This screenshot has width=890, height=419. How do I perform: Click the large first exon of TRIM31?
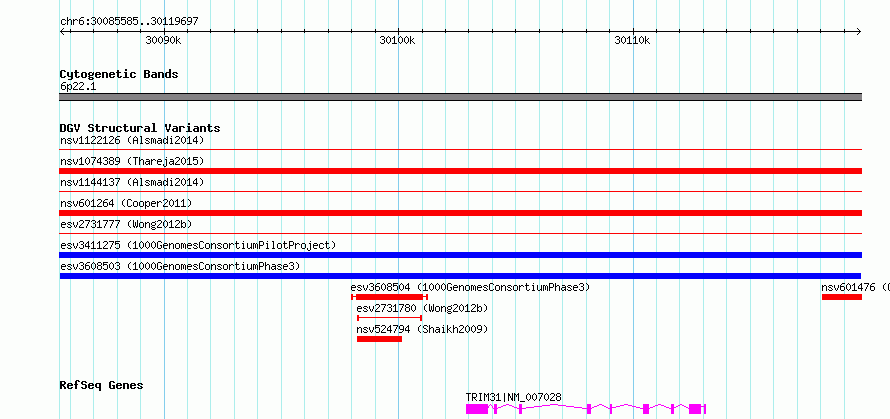click(477, 409)
